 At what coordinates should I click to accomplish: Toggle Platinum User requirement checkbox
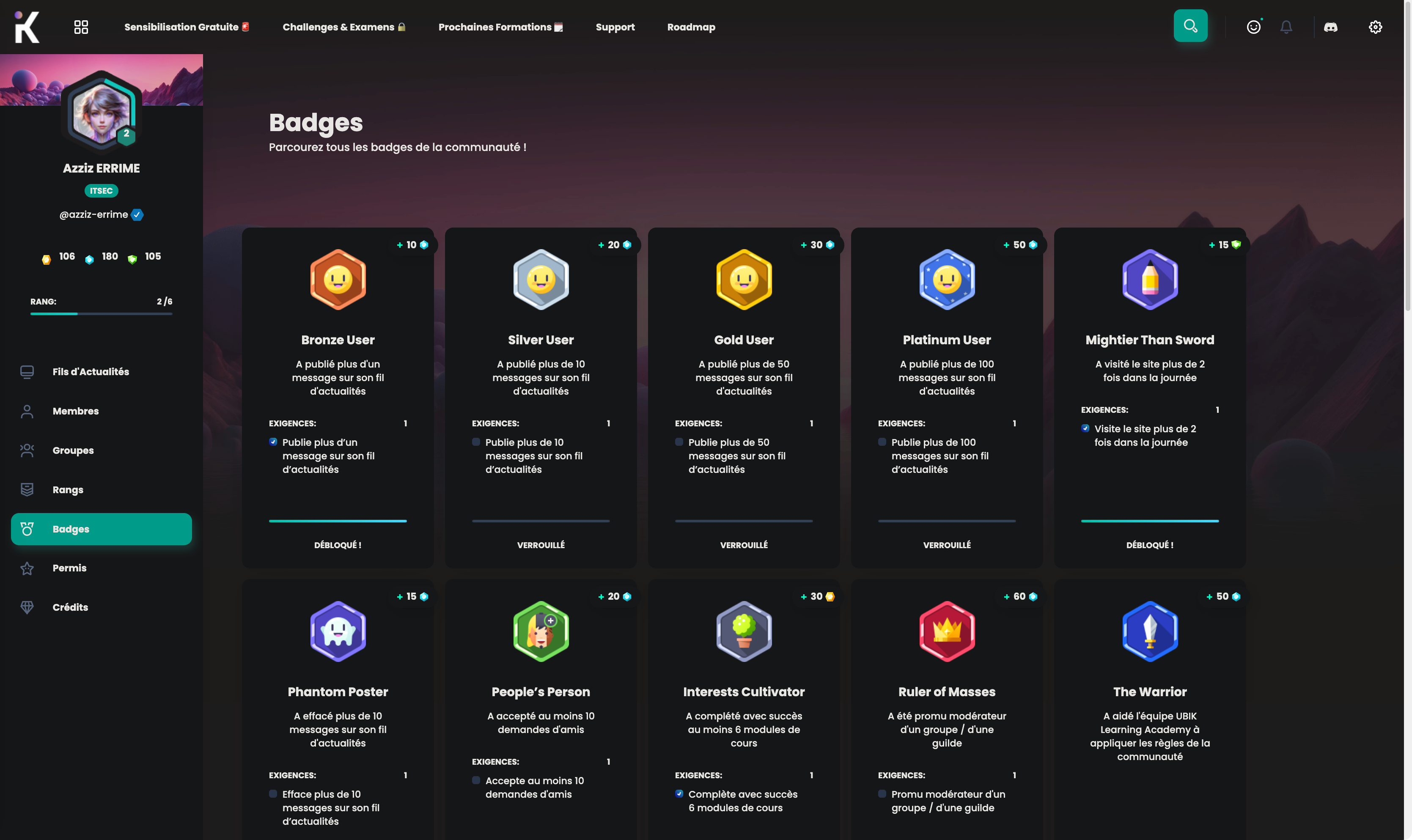[x=882, y=442]
